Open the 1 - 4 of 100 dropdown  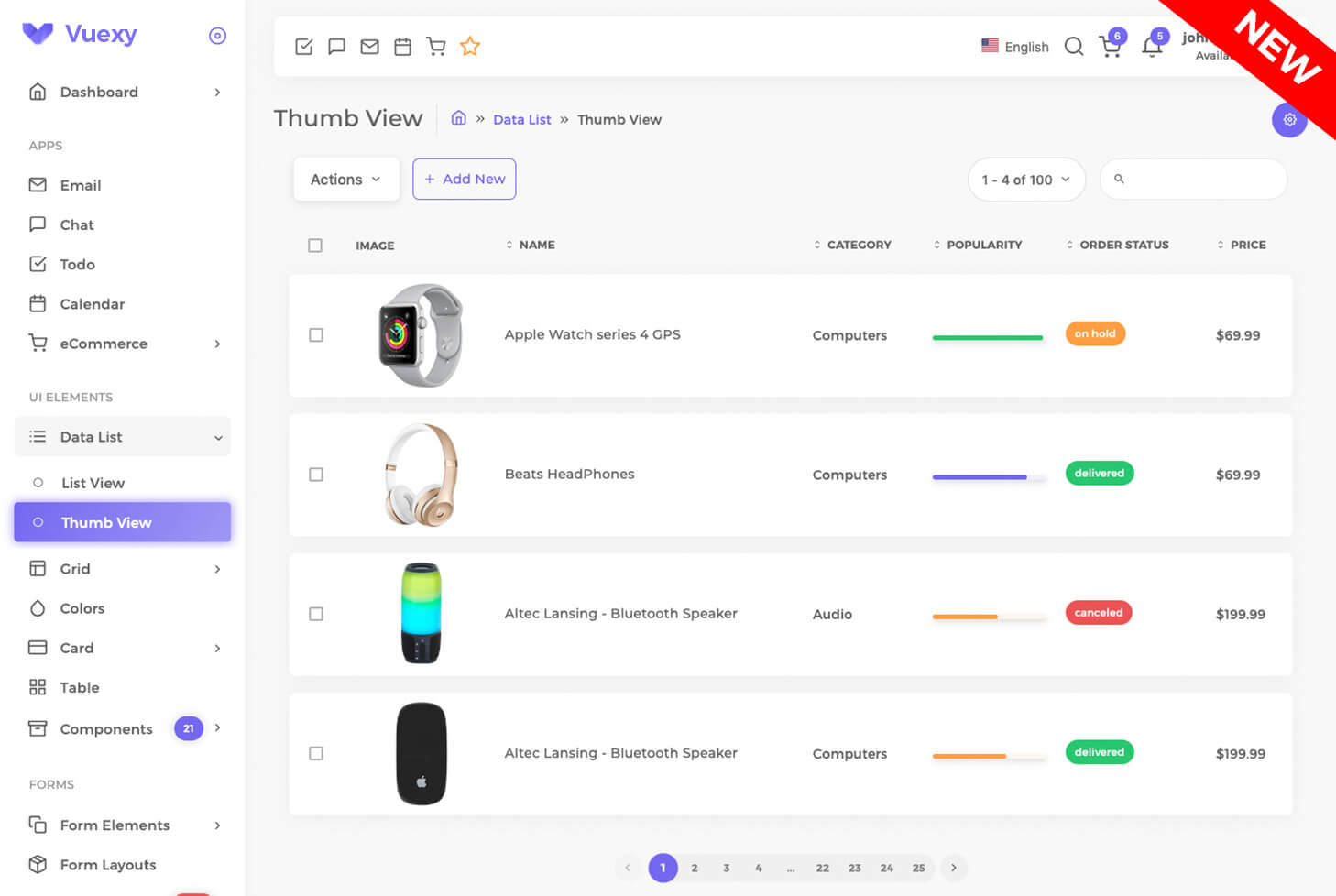pyautogui.click(x=1026, y=180)
